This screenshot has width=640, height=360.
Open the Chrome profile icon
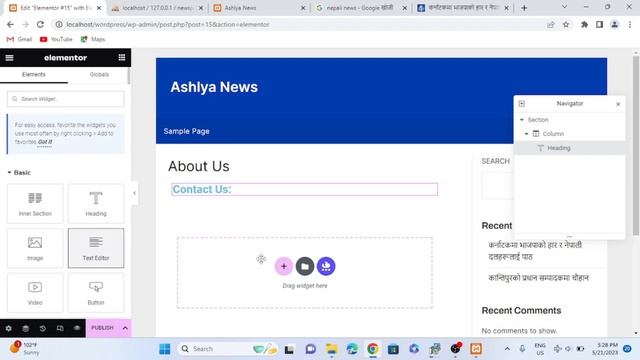(614, 24)
